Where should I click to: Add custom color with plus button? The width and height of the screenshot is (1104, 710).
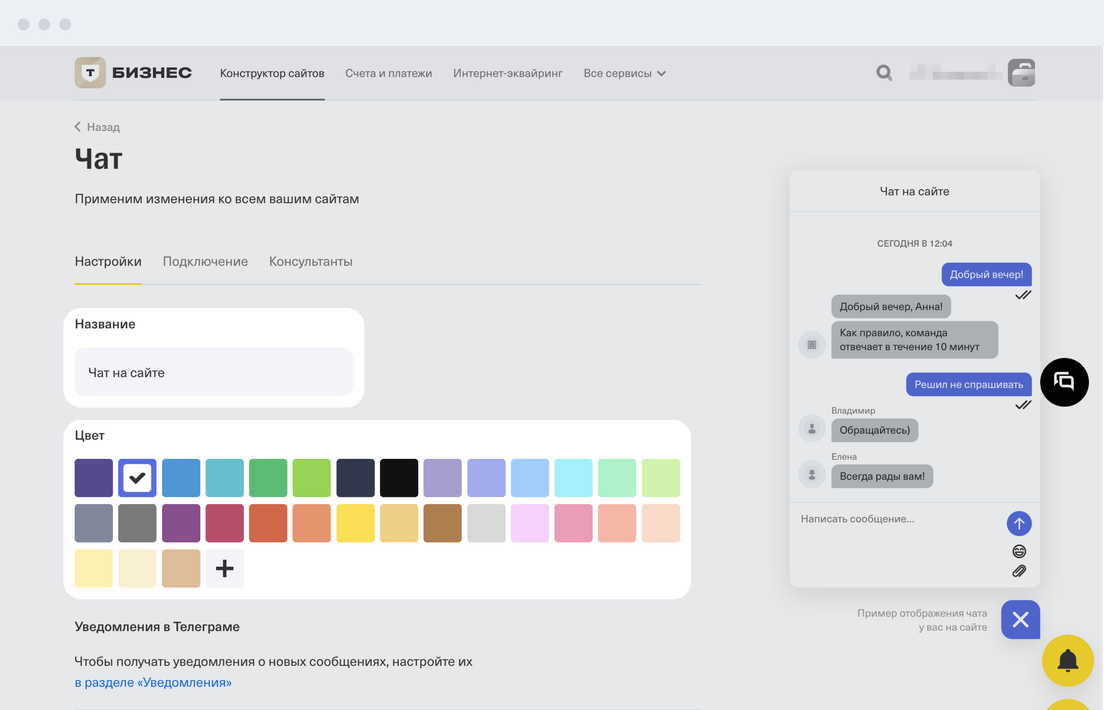pos(225,568)
